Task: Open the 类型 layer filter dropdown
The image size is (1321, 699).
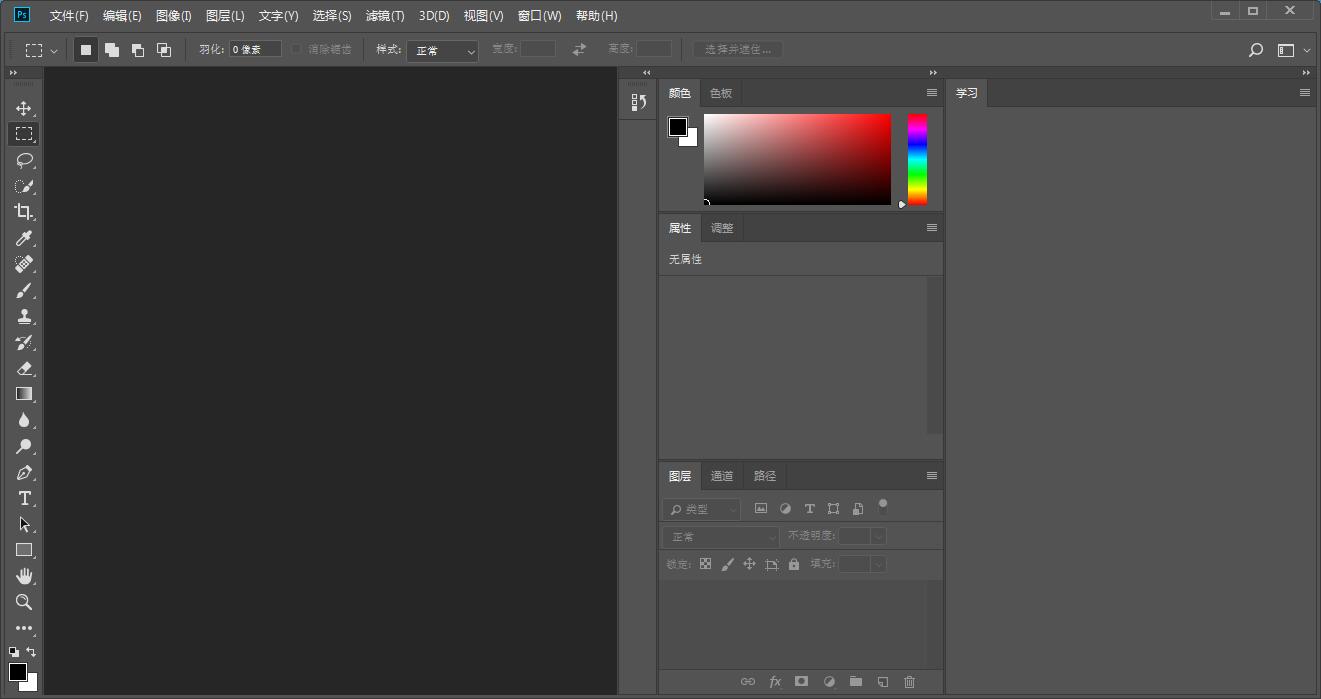Action: (x=702, y=509)
